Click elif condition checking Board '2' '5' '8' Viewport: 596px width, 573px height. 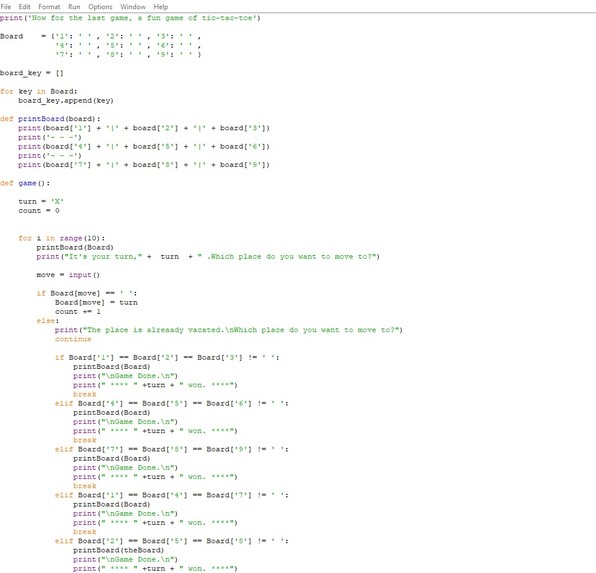171,541
